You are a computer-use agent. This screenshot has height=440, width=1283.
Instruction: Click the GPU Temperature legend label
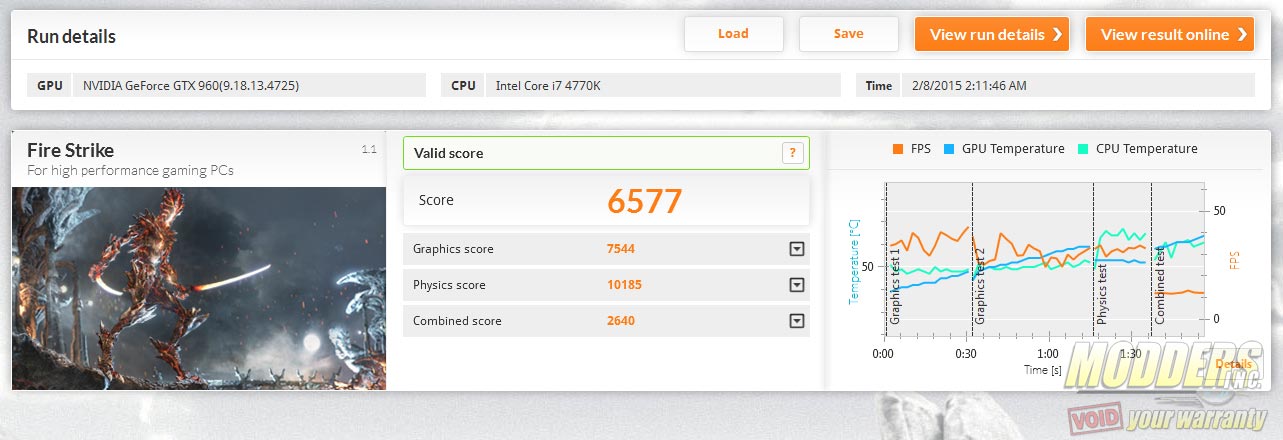pyautogui.click(x=1013, y=149)
